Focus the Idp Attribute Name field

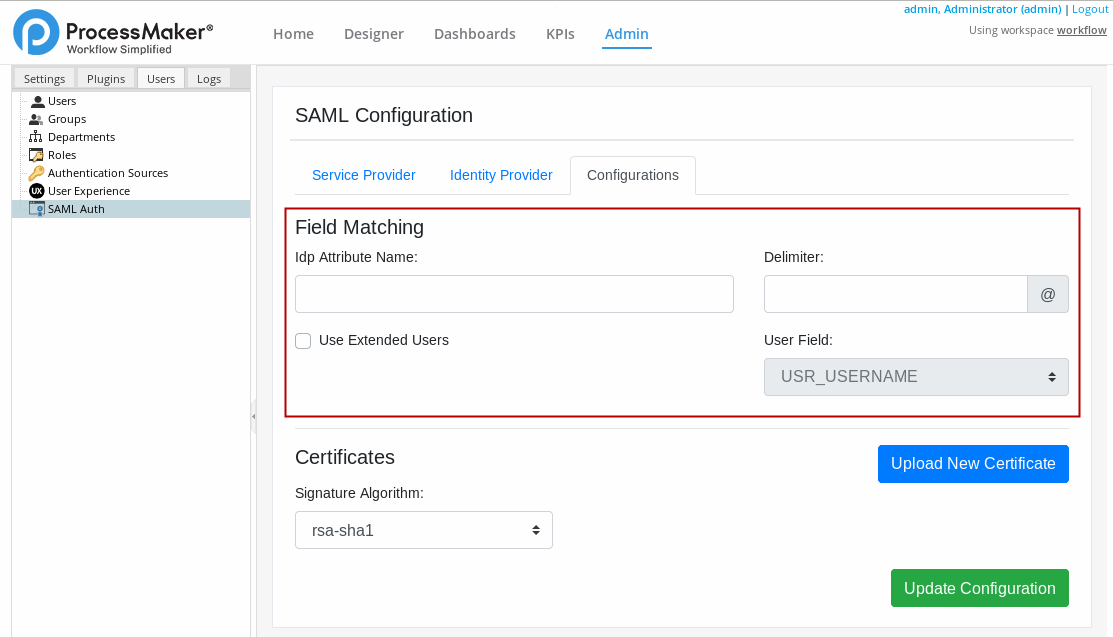coord(514,294)
